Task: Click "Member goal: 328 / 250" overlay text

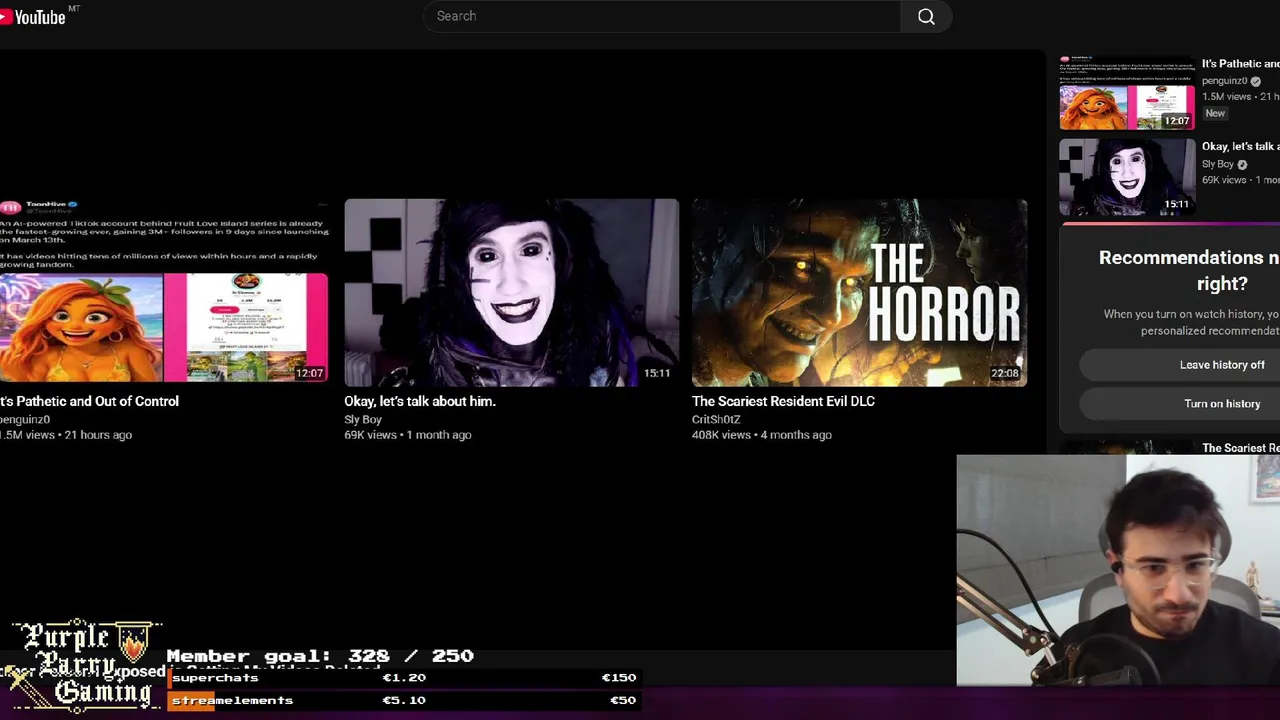Action: (x=320, y=656)
